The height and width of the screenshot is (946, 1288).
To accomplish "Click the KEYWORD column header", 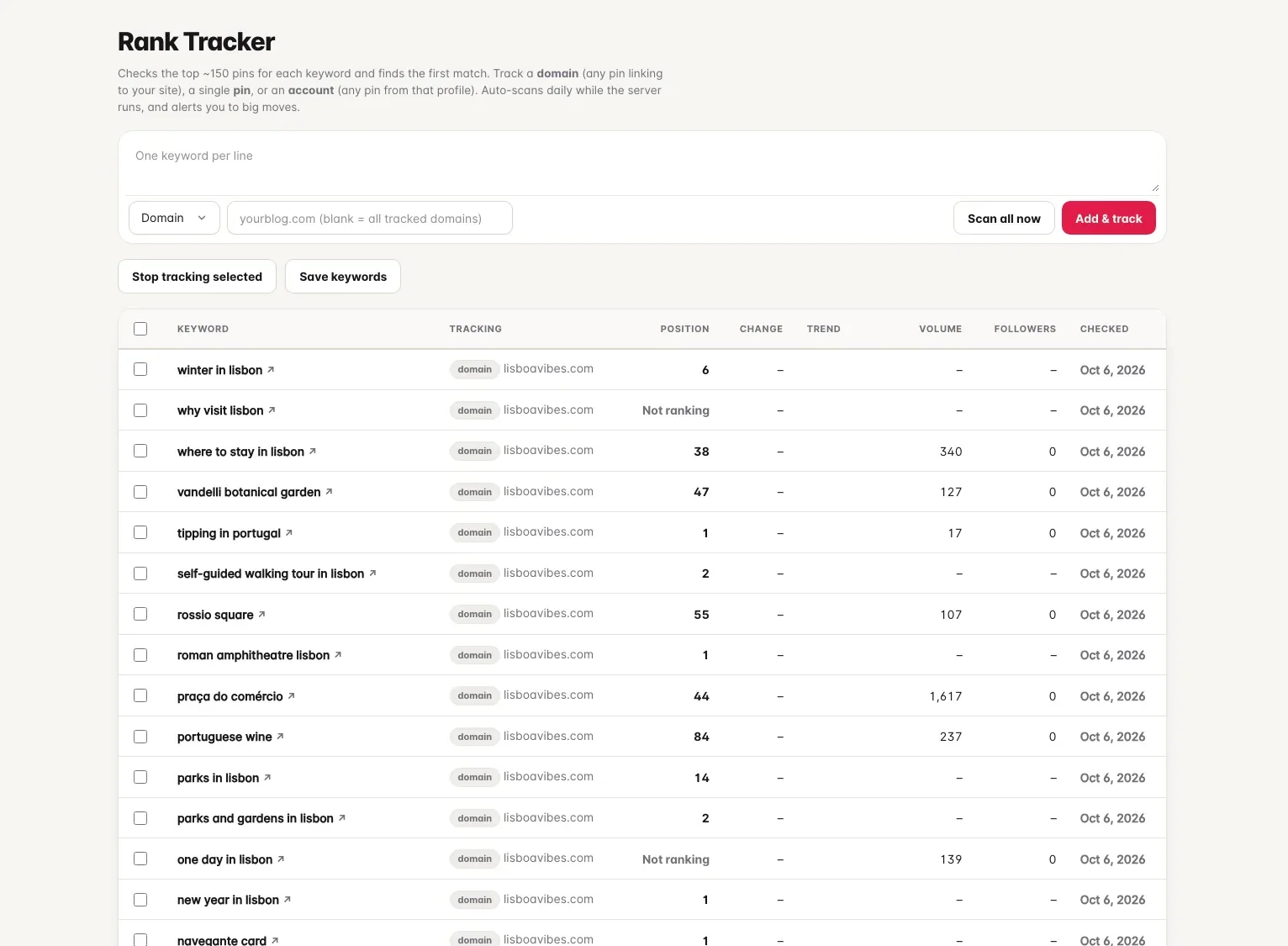I will (x=203, y=329).
